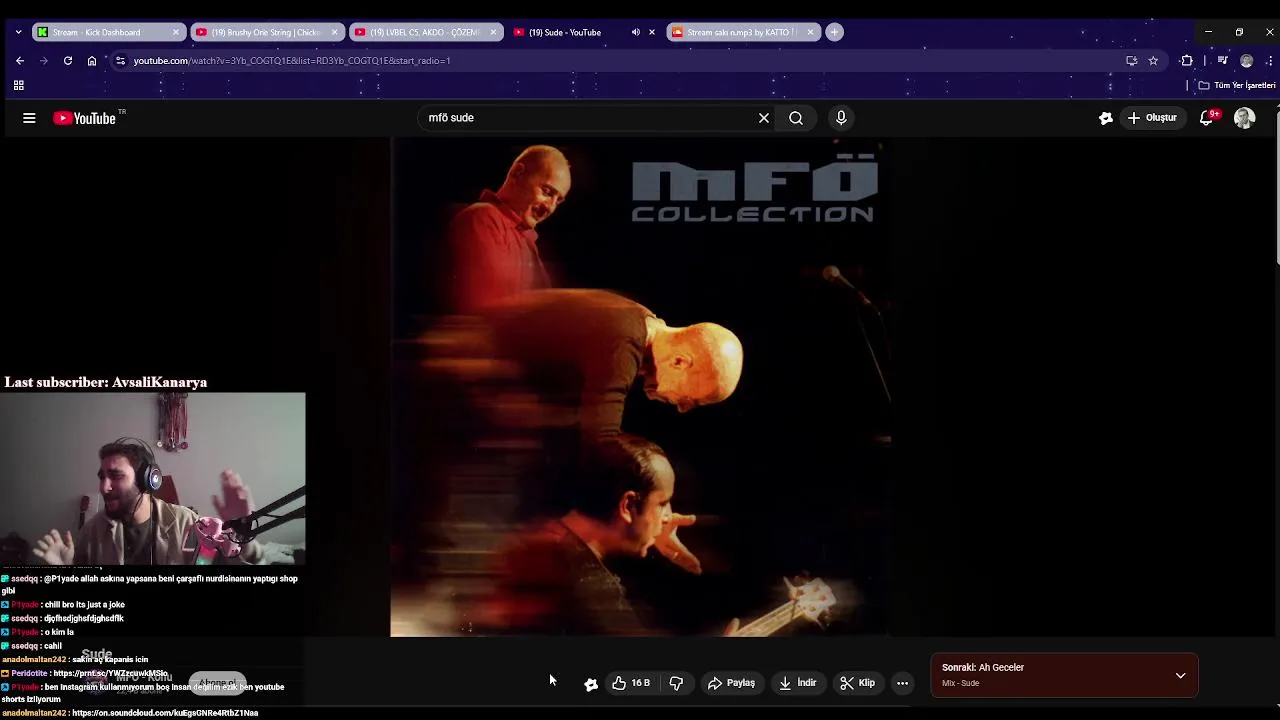The width and height of the screenshot is (1280, 720).
Task: Click chat message "chill bro its just a joke"
Action: (x=84, y=605)
